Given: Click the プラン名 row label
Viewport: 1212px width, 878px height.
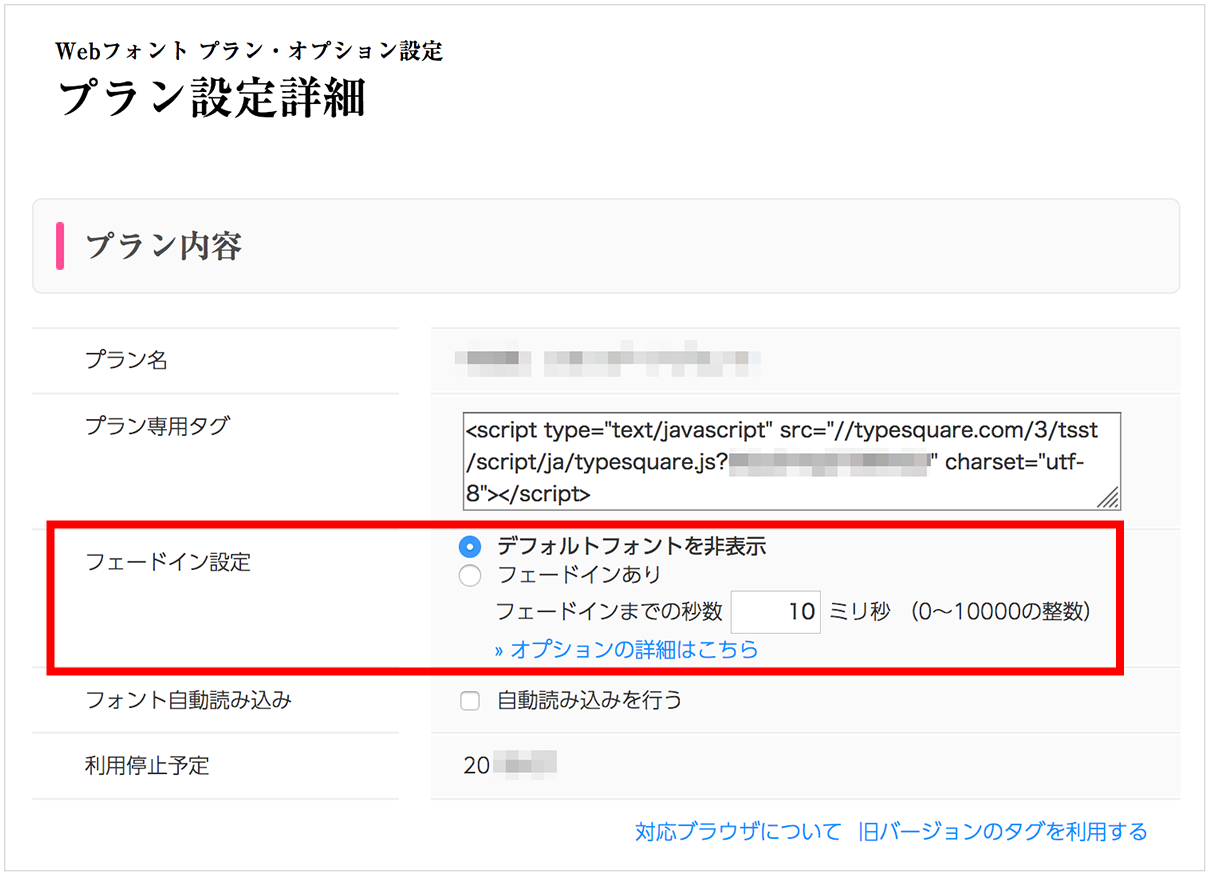Looking at the screenshot, I should click(x=126, y=361).
